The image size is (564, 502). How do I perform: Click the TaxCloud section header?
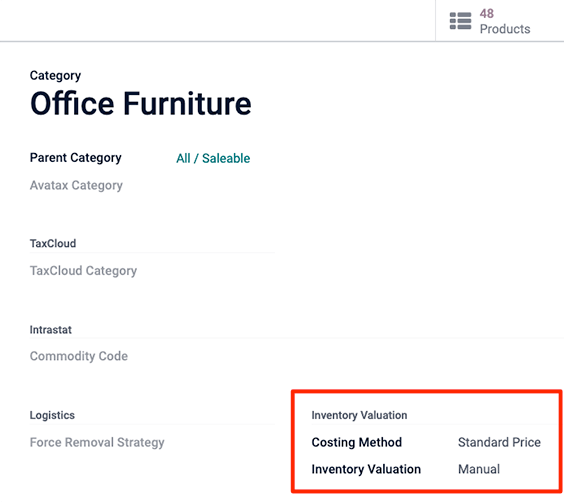pos(53,243)
